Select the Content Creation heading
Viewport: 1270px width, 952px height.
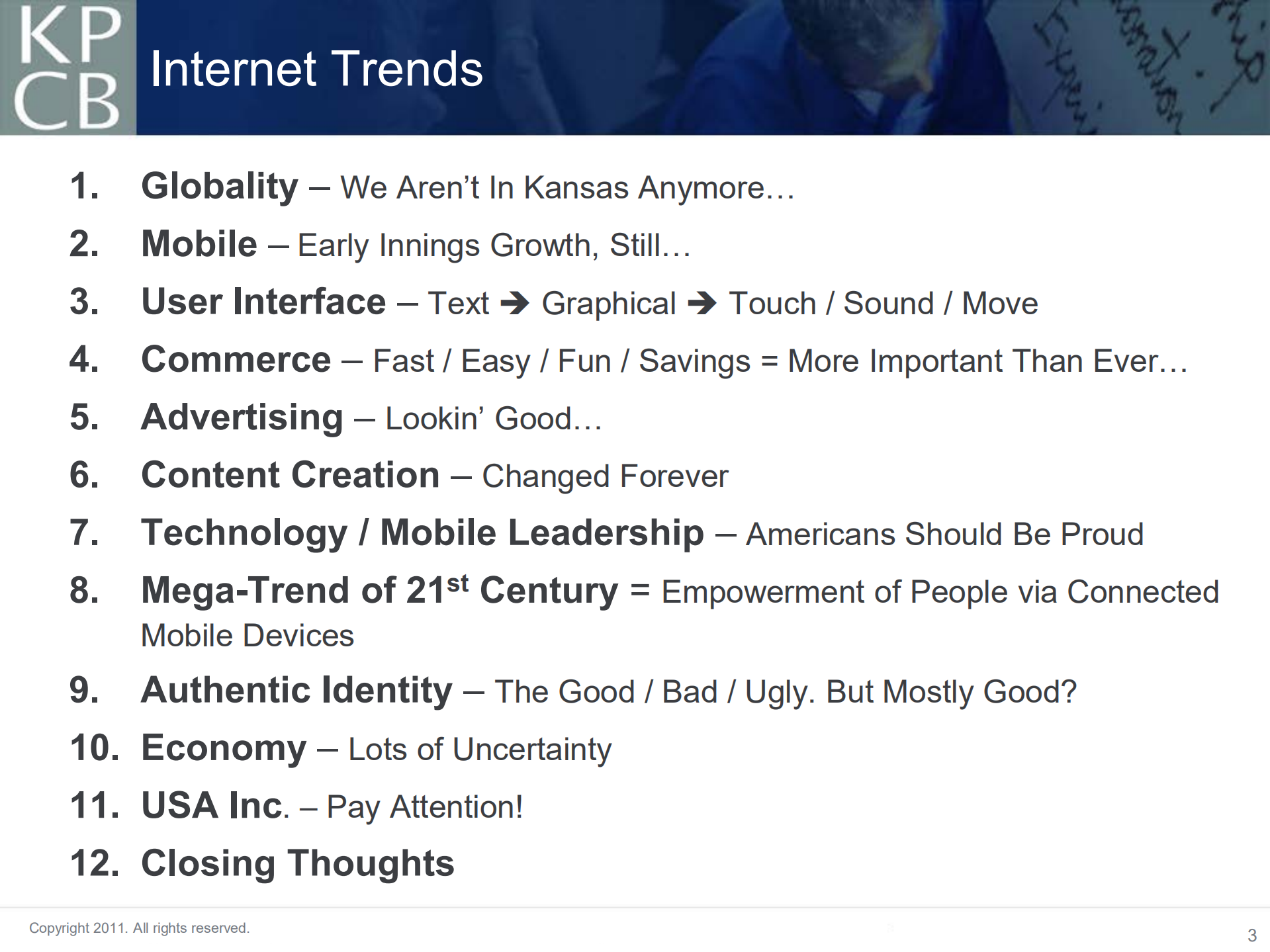coord(290,476)
